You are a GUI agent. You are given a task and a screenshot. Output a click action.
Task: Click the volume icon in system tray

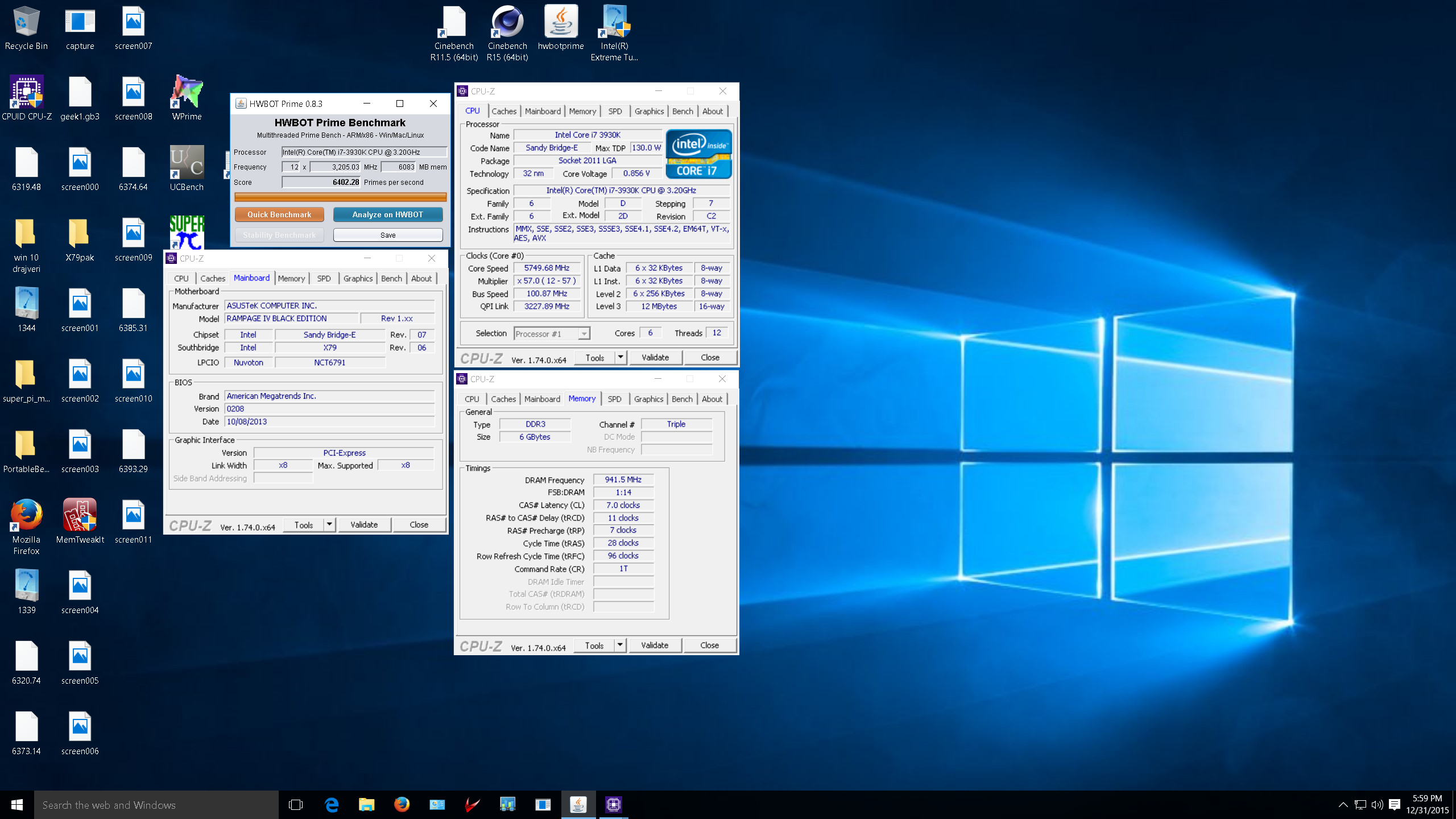(1377, 805)
